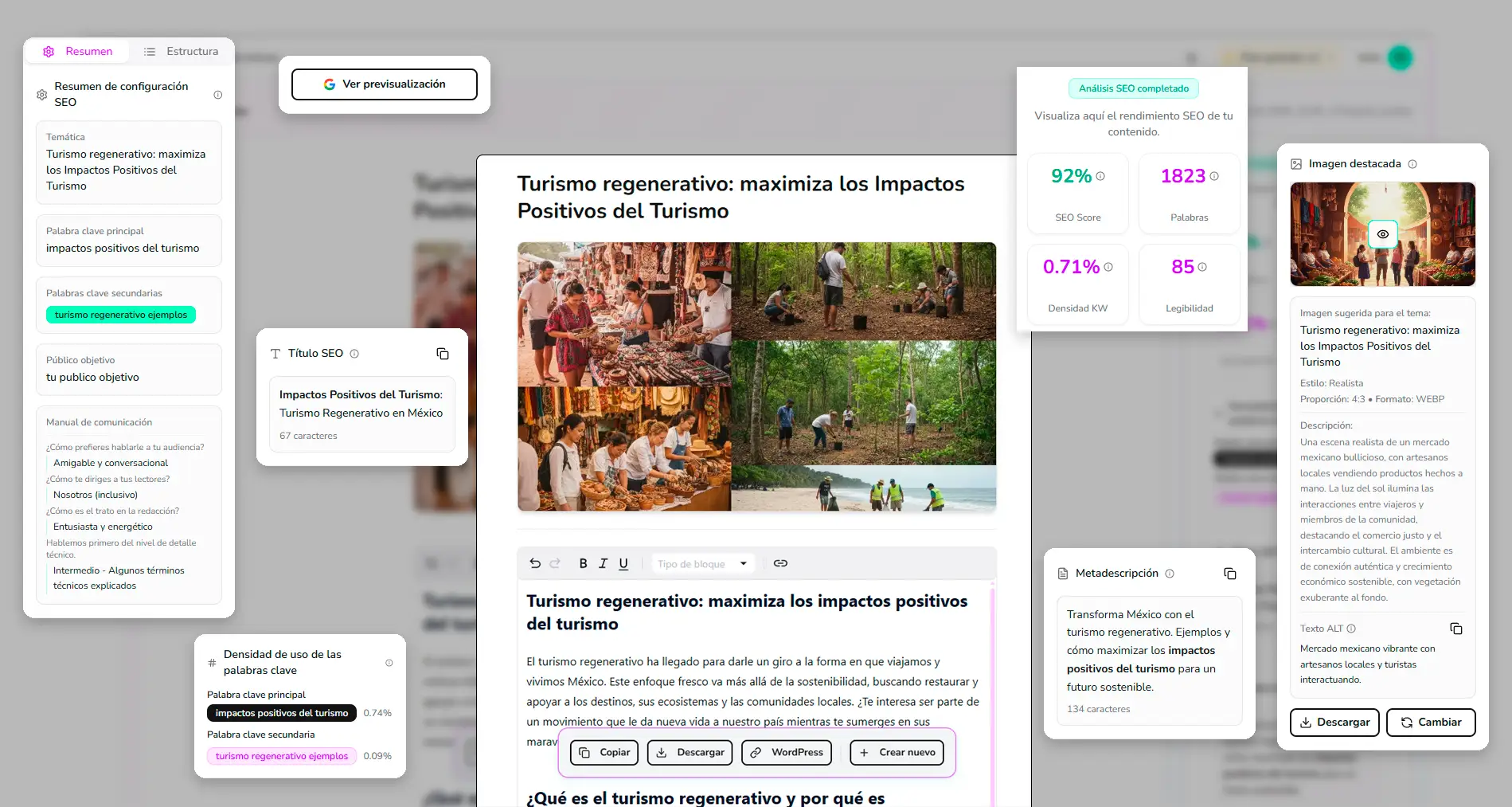Switch to the Estructura tab

pos(182,52)
